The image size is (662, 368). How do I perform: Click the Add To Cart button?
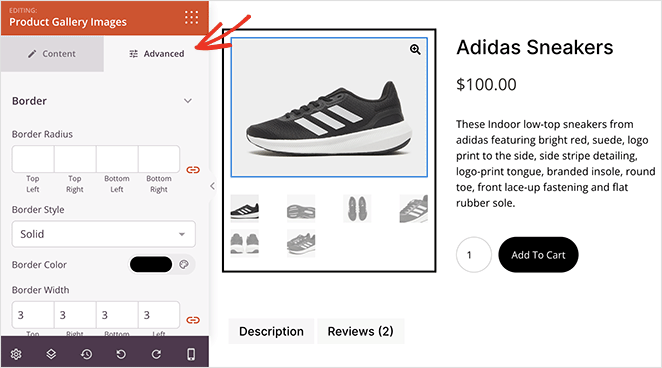pyautogui.click(x=538, y=255)
